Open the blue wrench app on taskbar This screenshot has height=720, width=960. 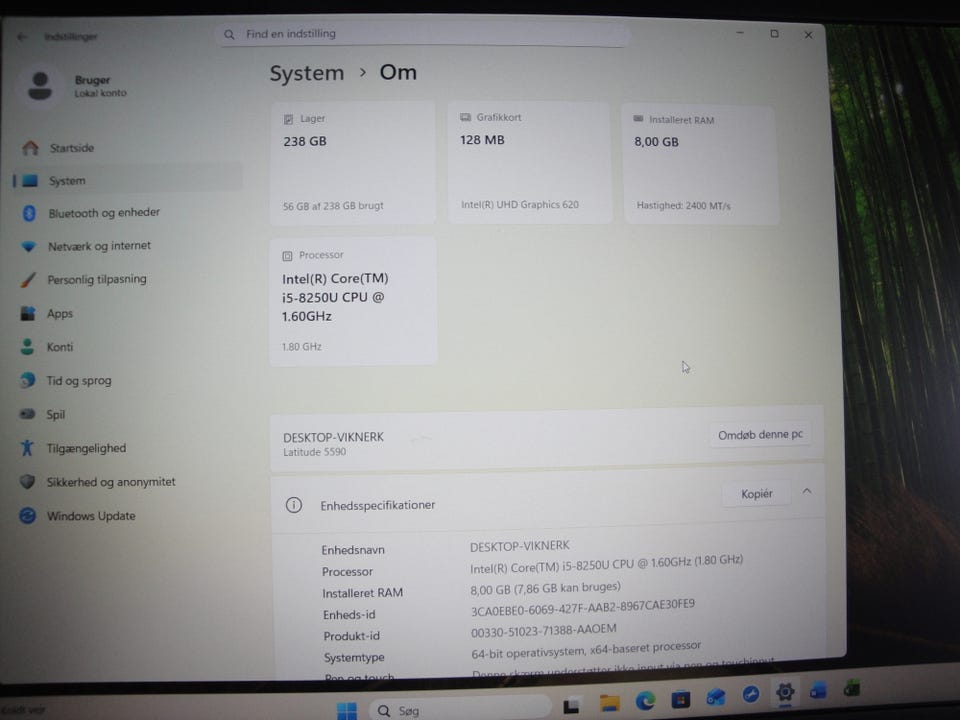751,694
